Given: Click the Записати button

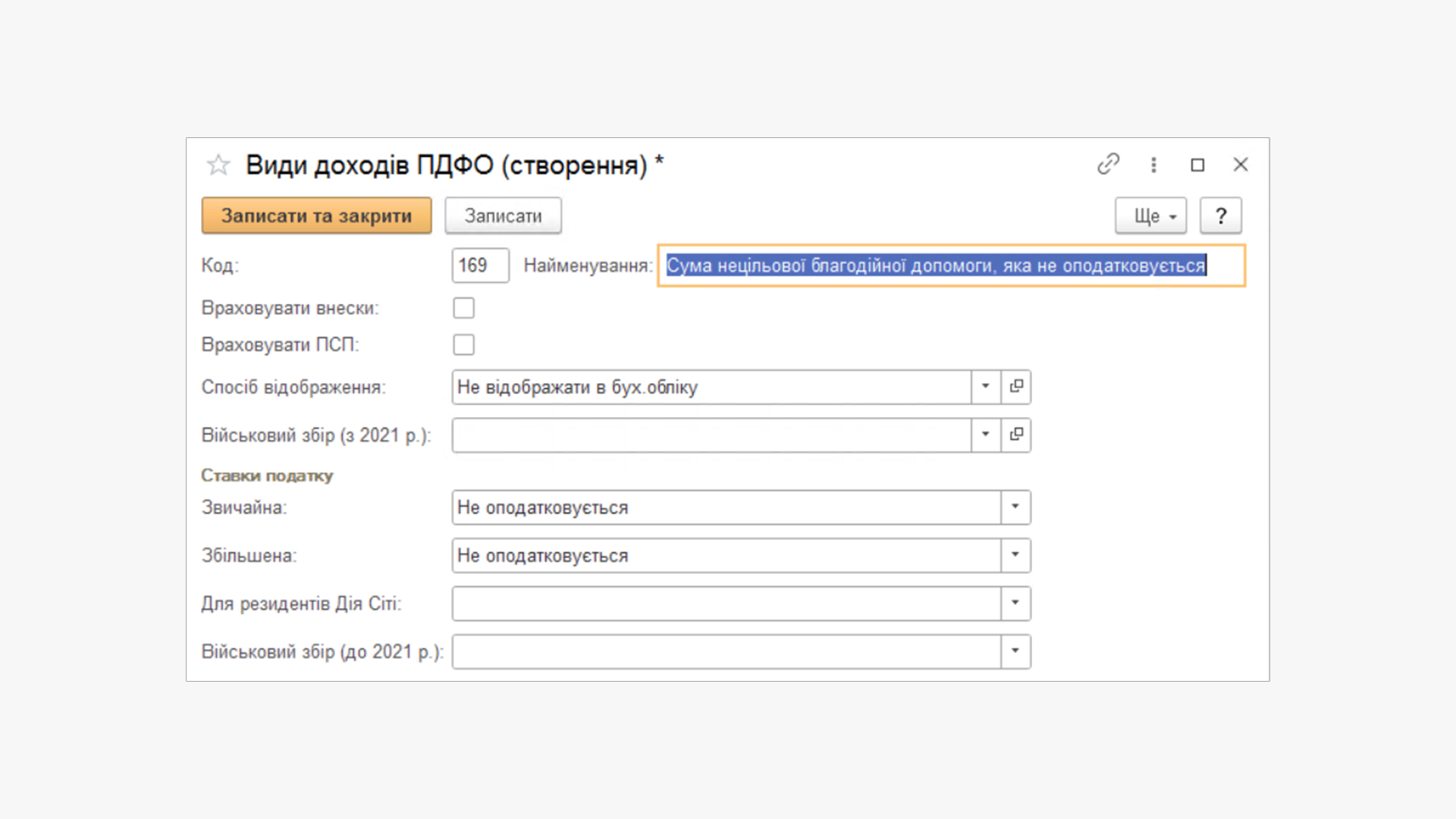Looking at the screenshot, I should tap(503, 216).
